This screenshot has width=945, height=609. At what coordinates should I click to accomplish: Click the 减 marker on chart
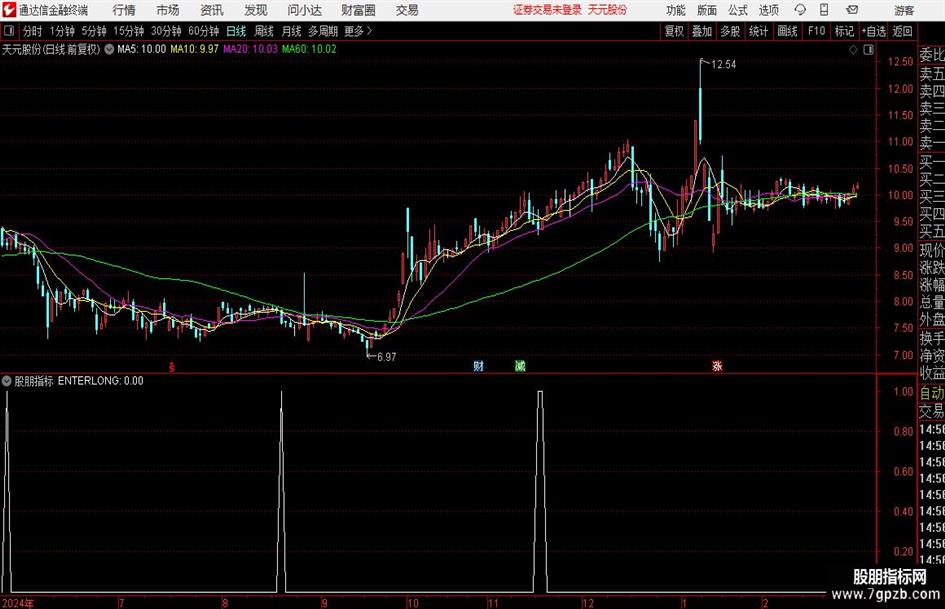coord(520,365)
